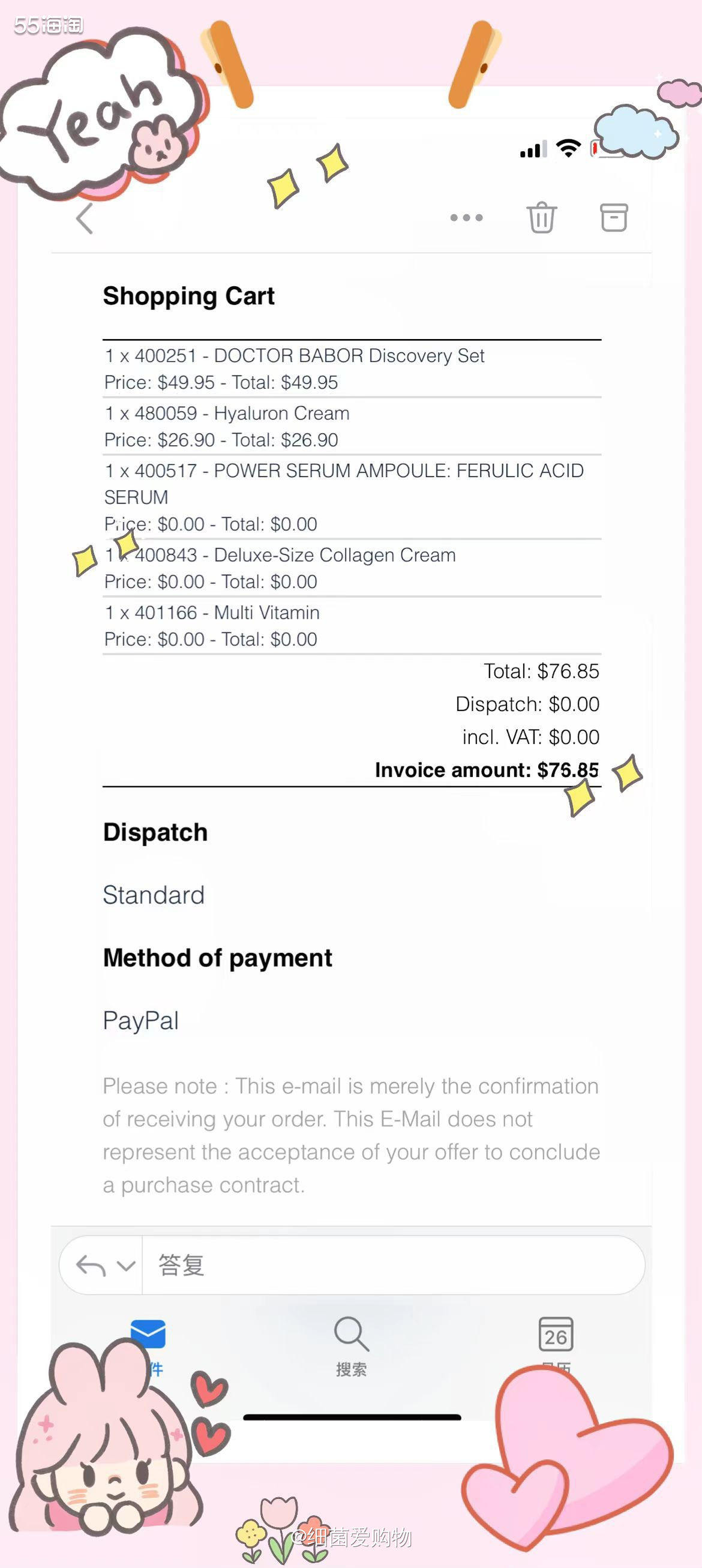Tap the FERULIC ACID SERUM item row

click(x=352, y=497)
